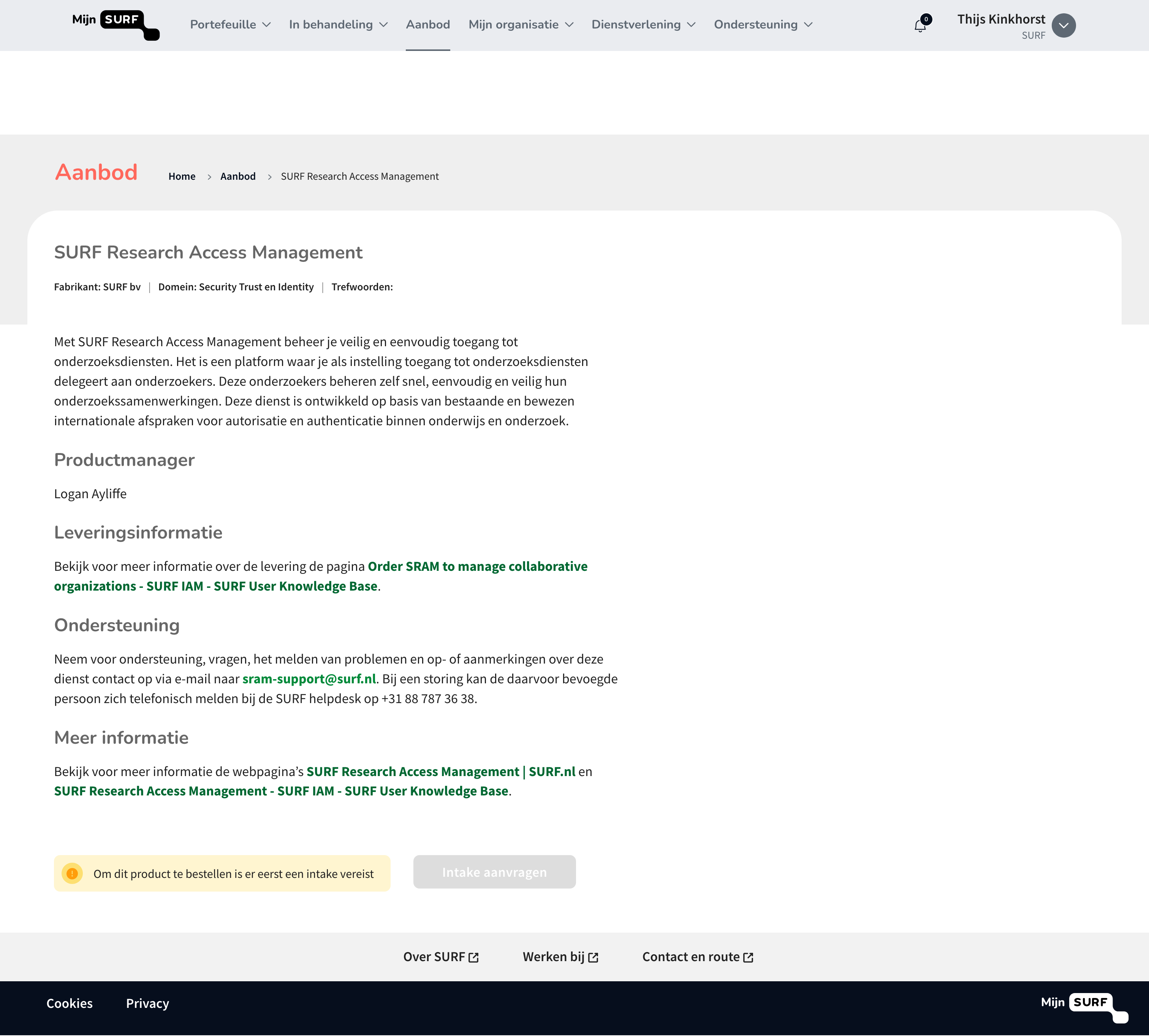Click the SURF Research Access Management heading
The height and width of the screenshot is (1036, 1149).
208,253
